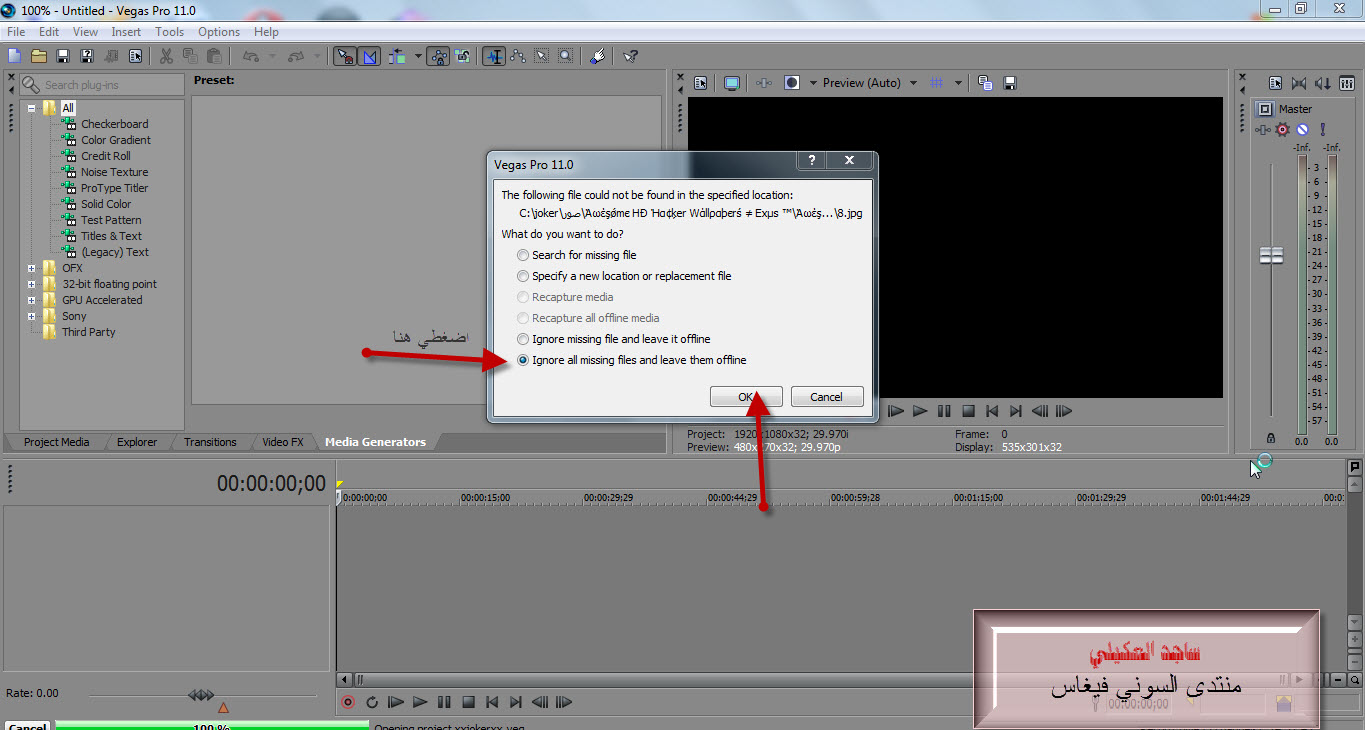Adjust the Master volume fader
The image size is (1365, 730).
tap(1271, 254)
